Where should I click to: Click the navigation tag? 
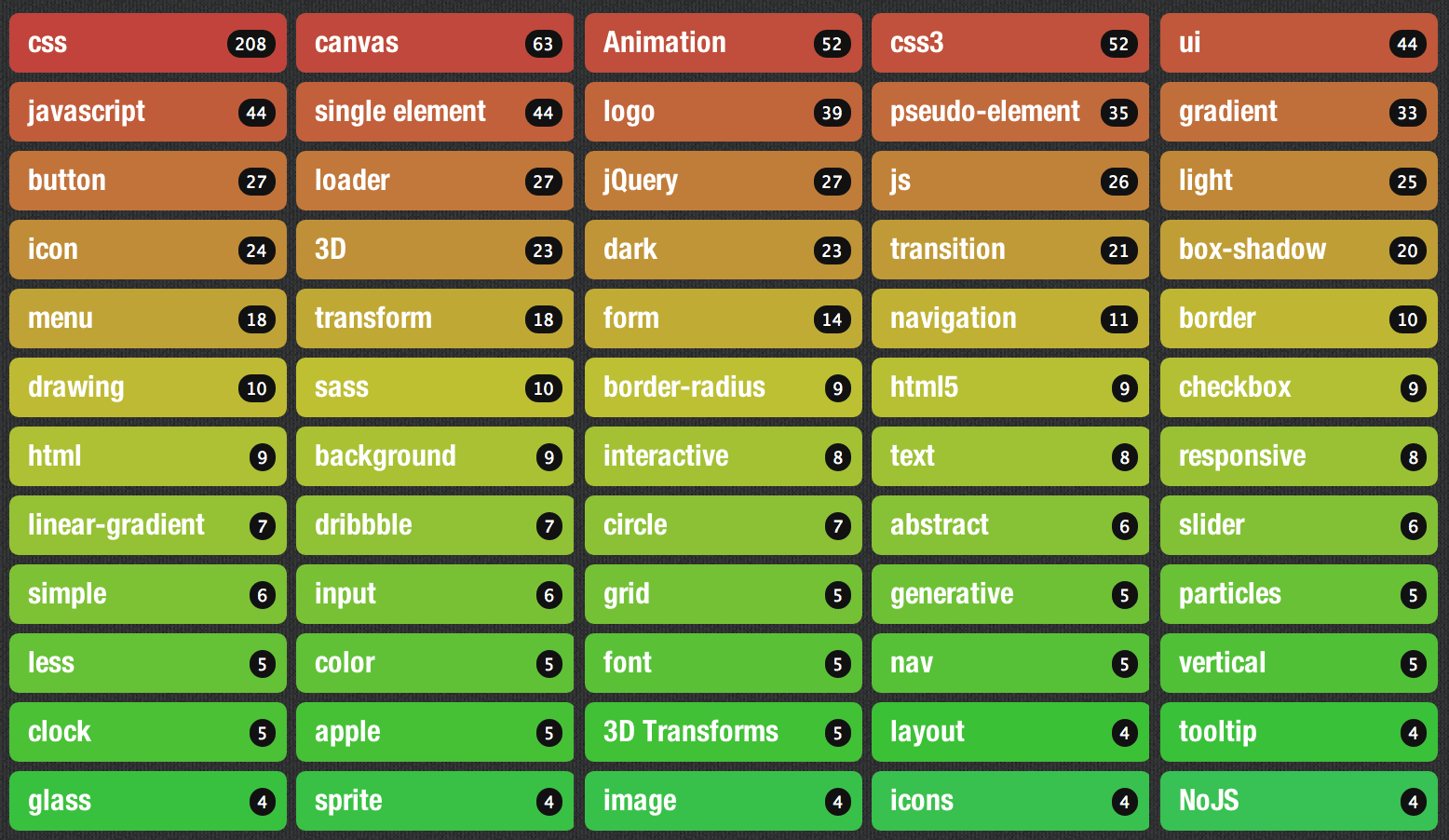pyautogui.click(x=1010, y=318)
